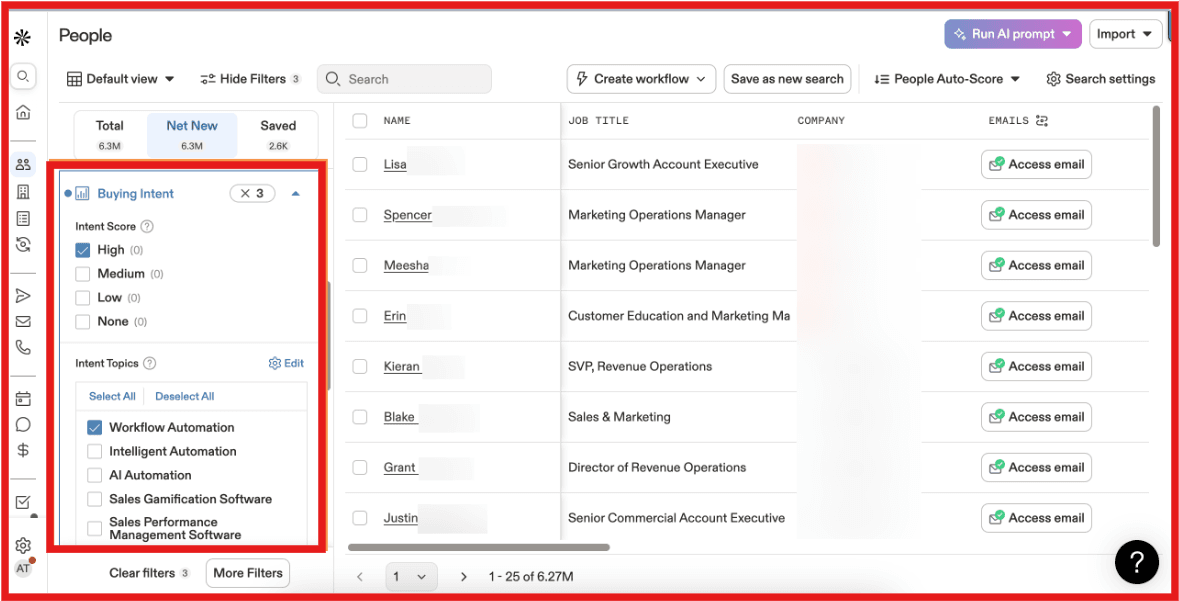1179x601 pixels.
Task: Open the Import dropdown
Action: click(x=1125, y=34)
